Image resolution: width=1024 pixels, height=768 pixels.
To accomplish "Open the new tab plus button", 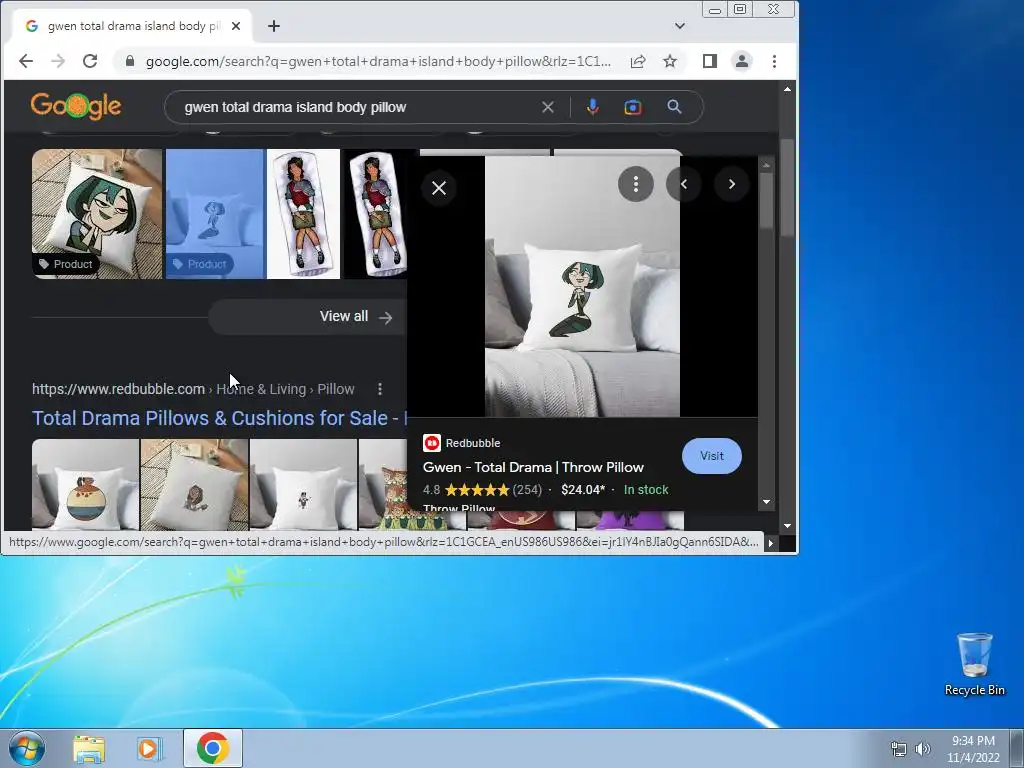I will point(274,26).
